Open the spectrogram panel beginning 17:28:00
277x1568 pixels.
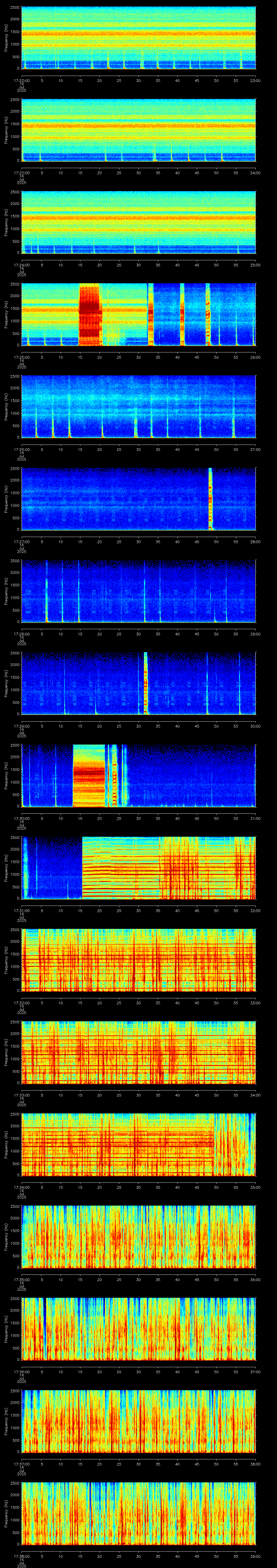click(x=138, y=591)
